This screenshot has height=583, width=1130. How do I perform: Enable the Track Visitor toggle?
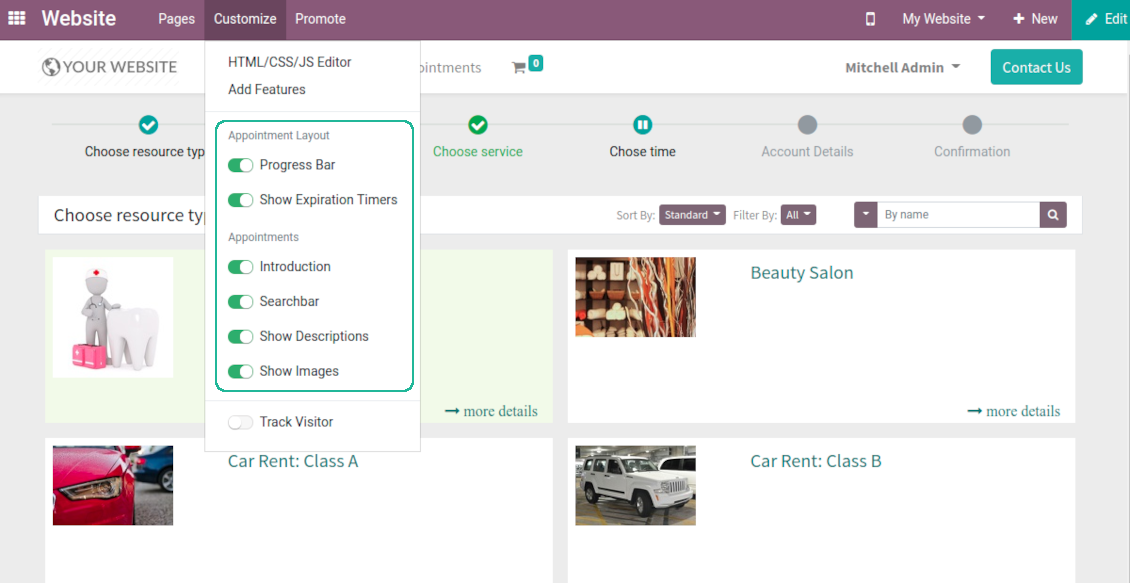pos(240,422)
